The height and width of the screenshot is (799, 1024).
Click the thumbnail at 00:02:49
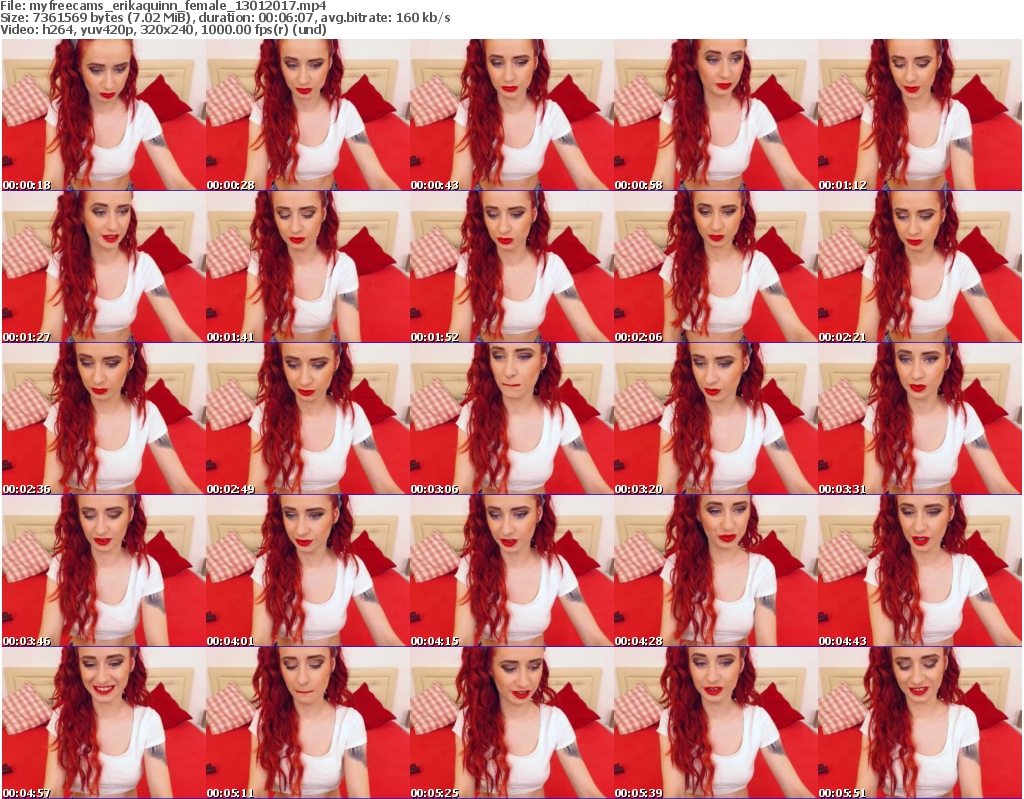[308, 419]
